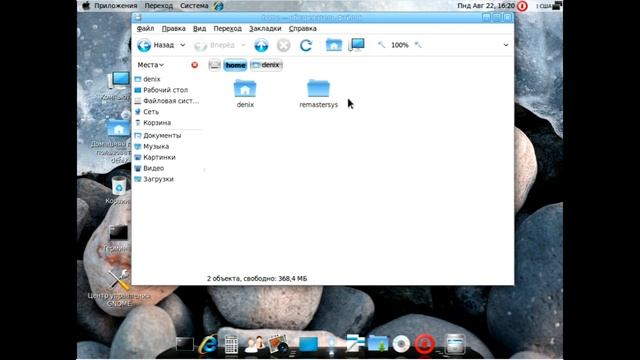Open the Home folder toolbar icon
640x360 pixels.
point(333,44)
